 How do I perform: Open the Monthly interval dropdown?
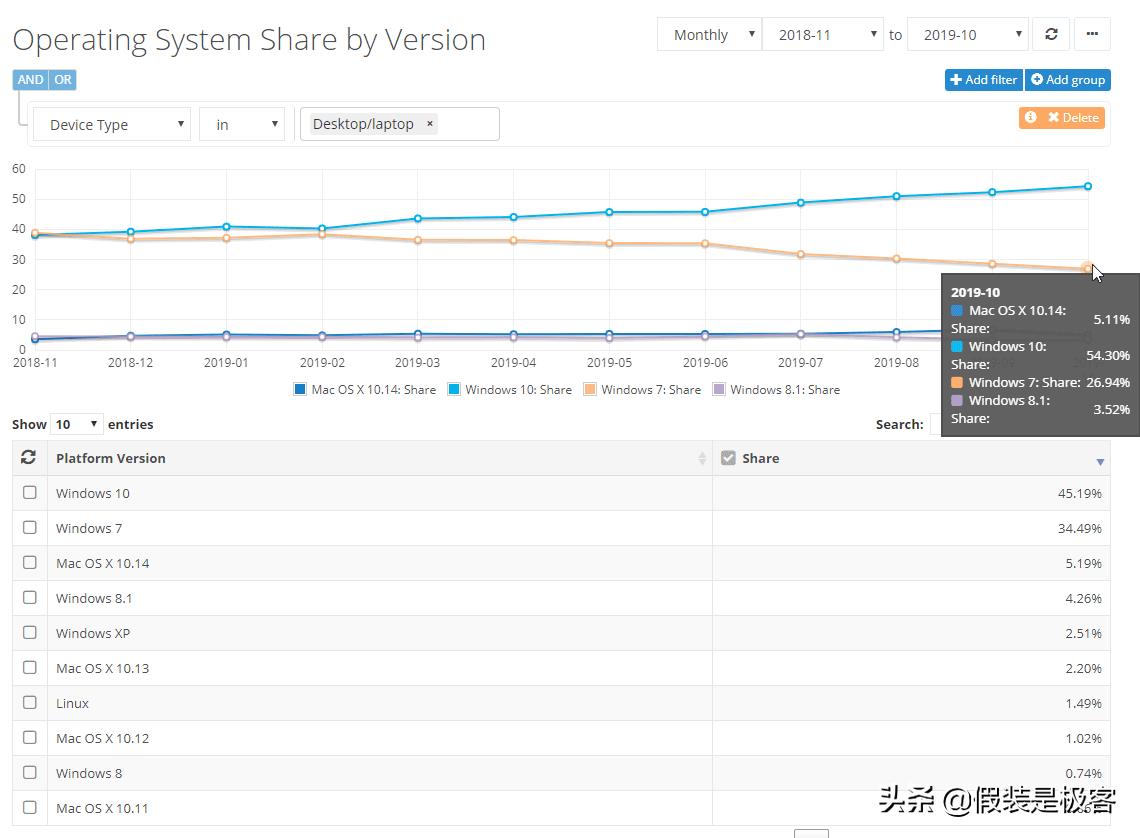pyautogui.click(x=709, y=33)
